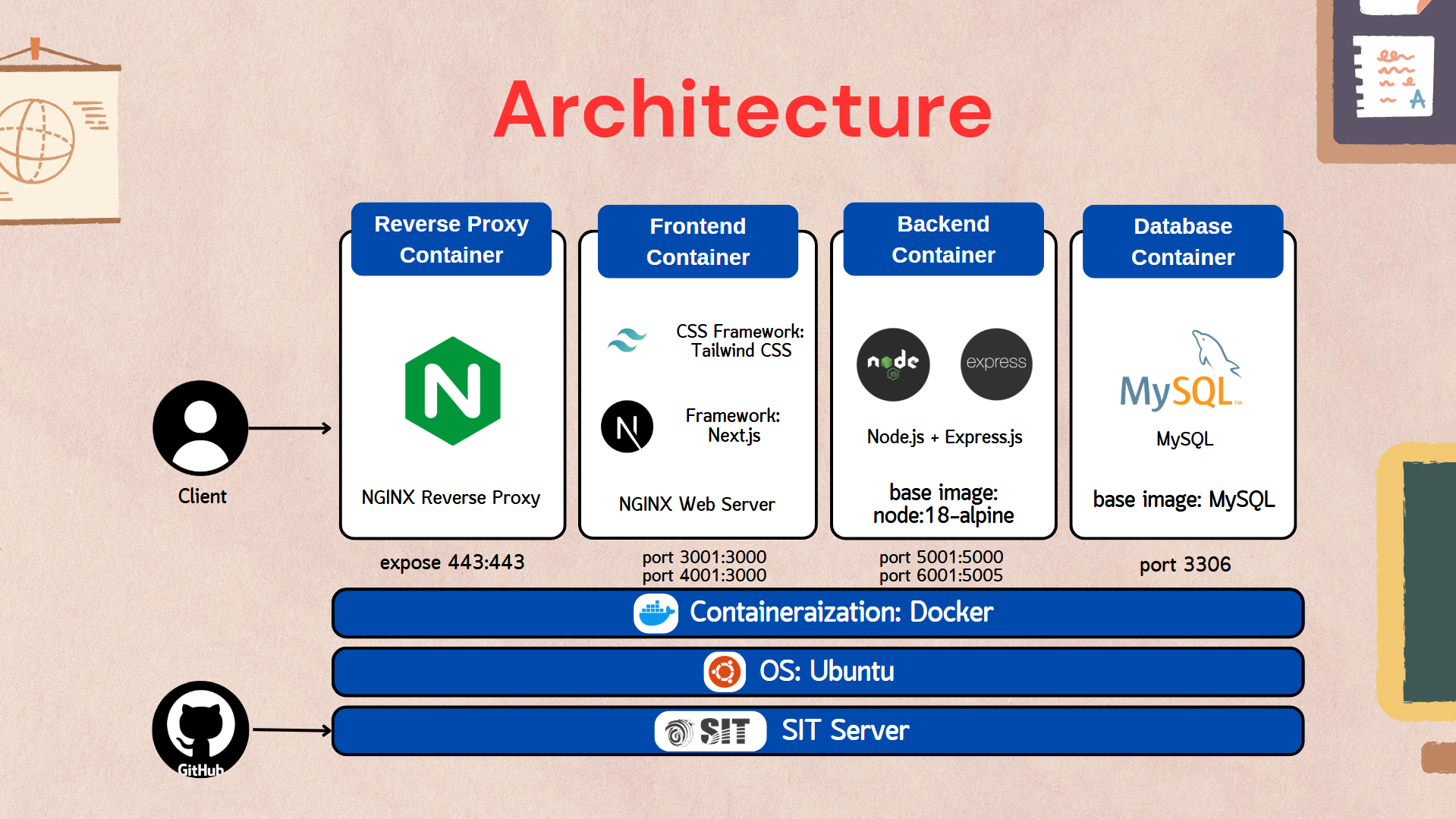This screenshot has width=1456, height=819.
Task: Click 'Framework: Next.js' text
Action: pyautogui.click(x=733, y=426)
